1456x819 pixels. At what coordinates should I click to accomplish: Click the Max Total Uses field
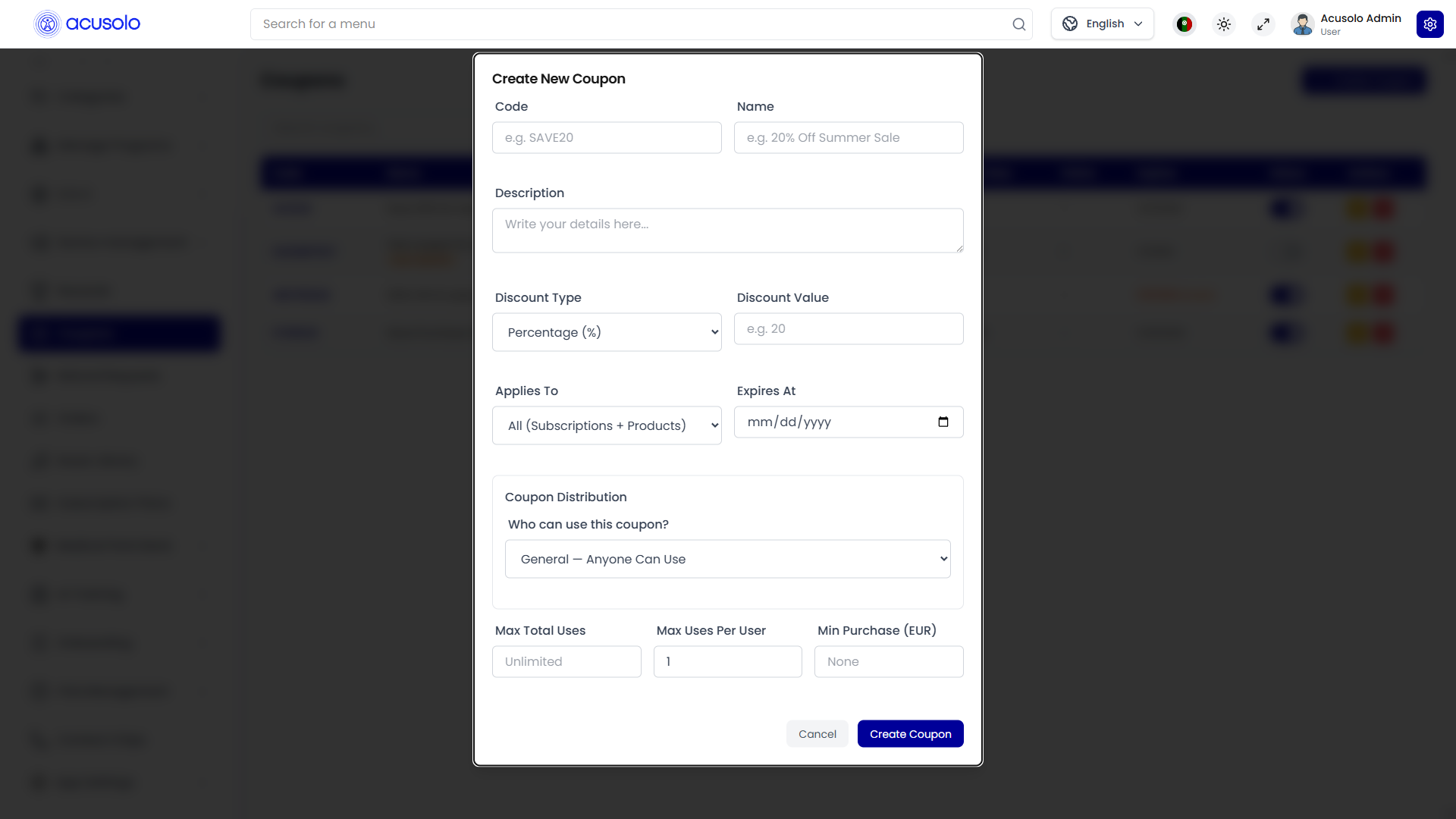click(x=566, y=662)
